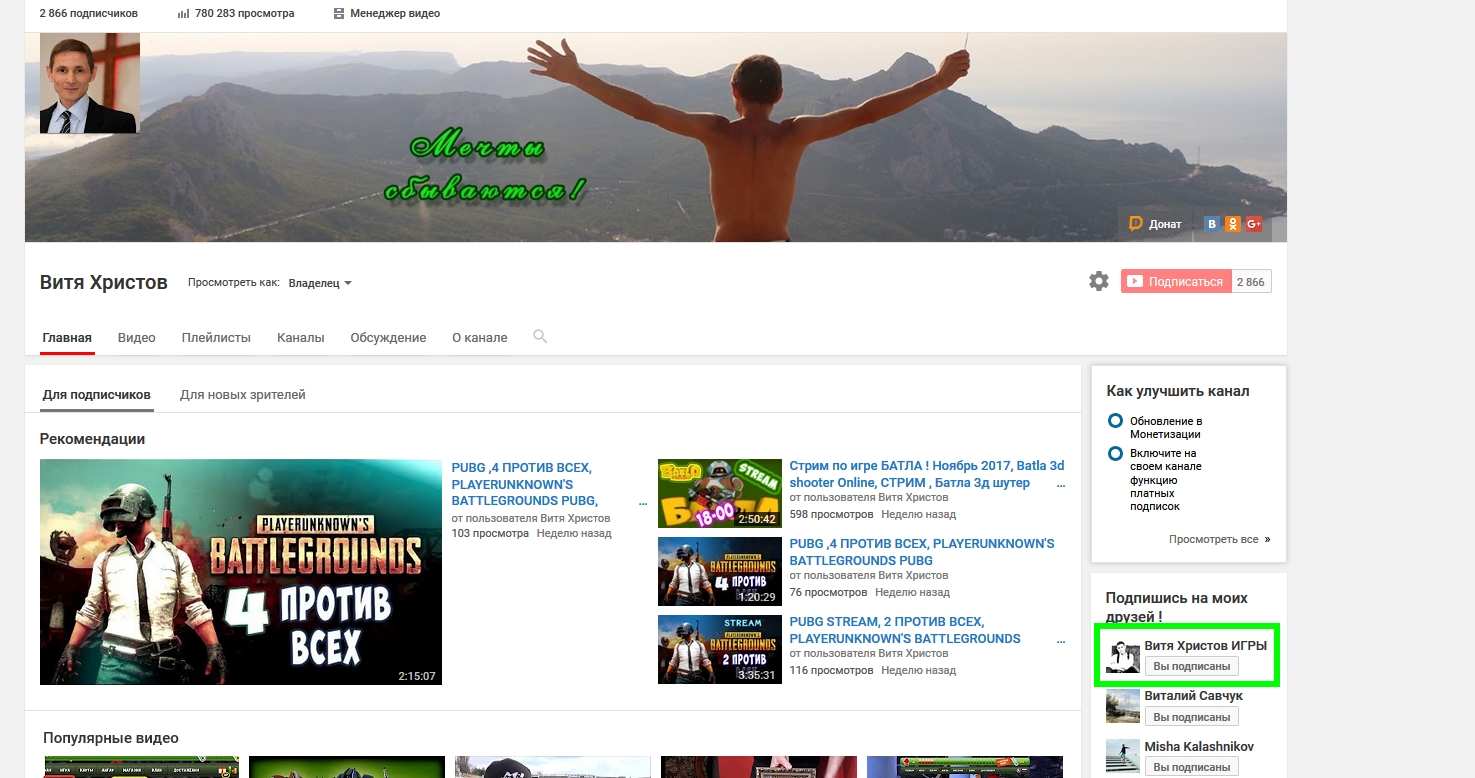Open the VK social link icon on banner
The image size is (1475, 778).
[1212, 224]
